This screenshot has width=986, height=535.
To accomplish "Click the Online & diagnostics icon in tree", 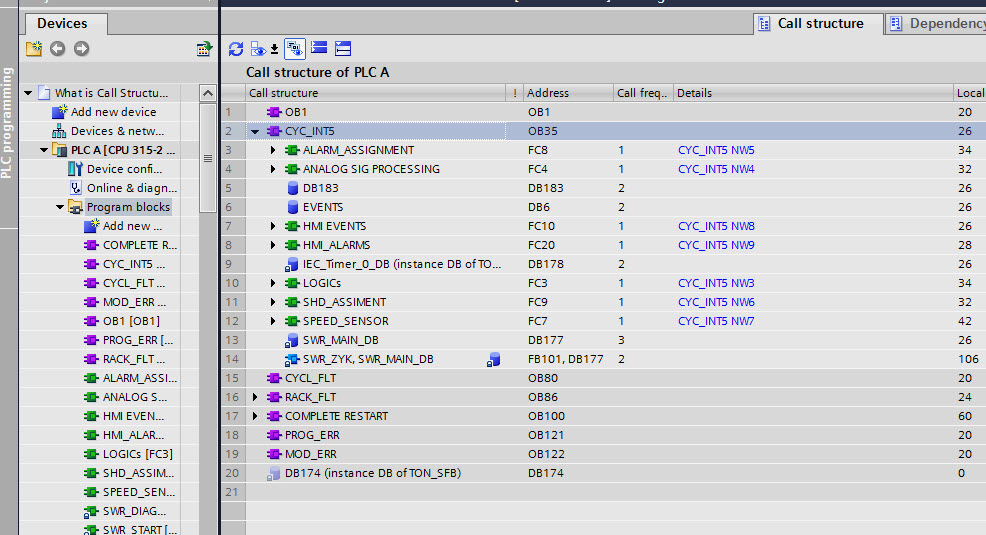I will (x=76, y=188).
